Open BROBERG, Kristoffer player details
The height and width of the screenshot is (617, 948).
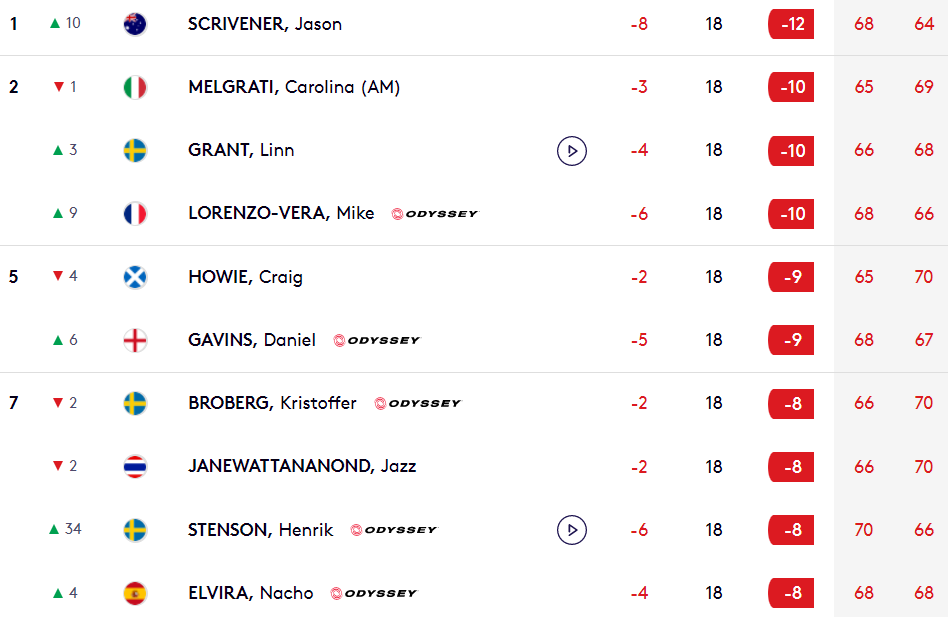[272, 403]
